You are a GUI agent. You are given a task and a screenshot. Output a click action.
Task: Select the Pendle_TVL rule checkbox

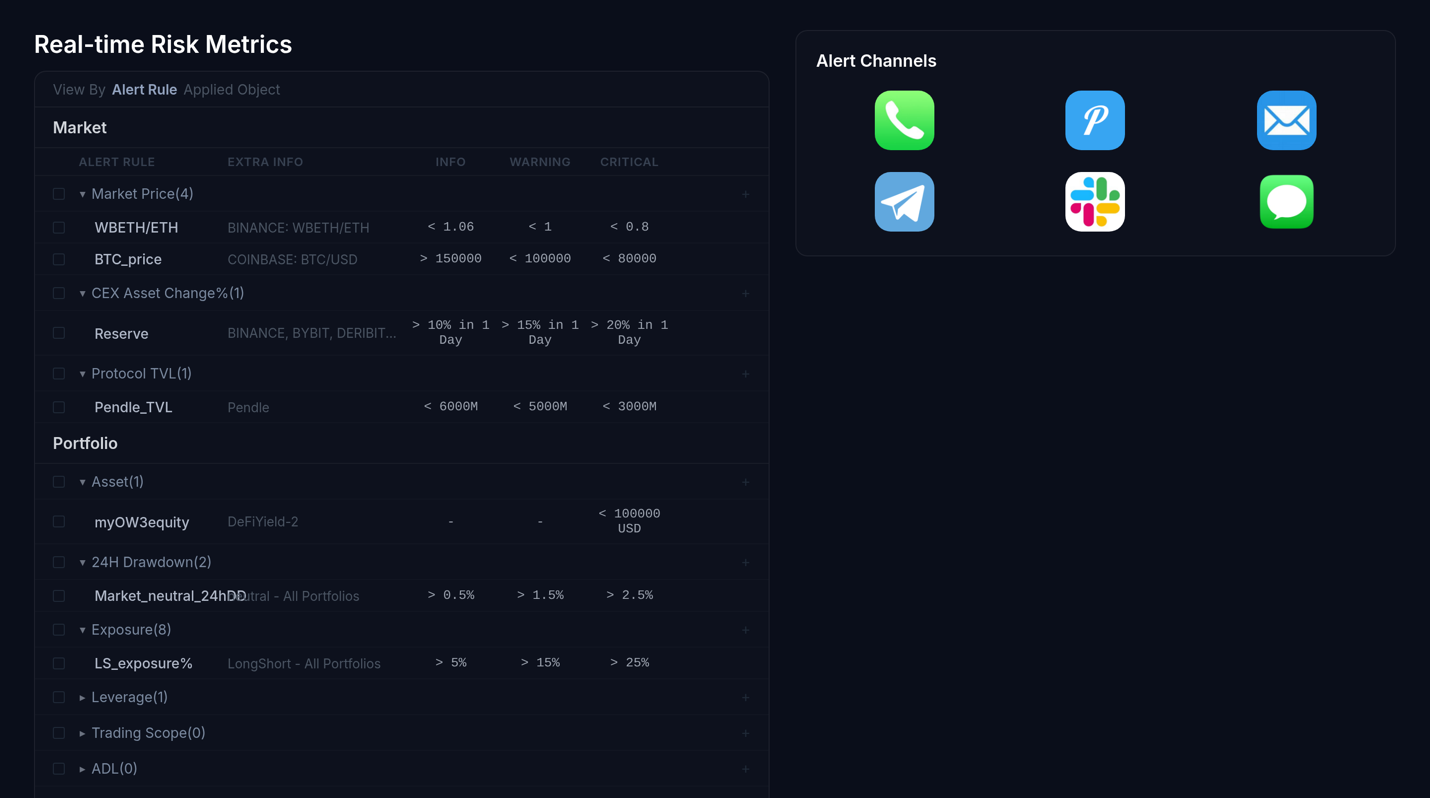coord(59,407)
